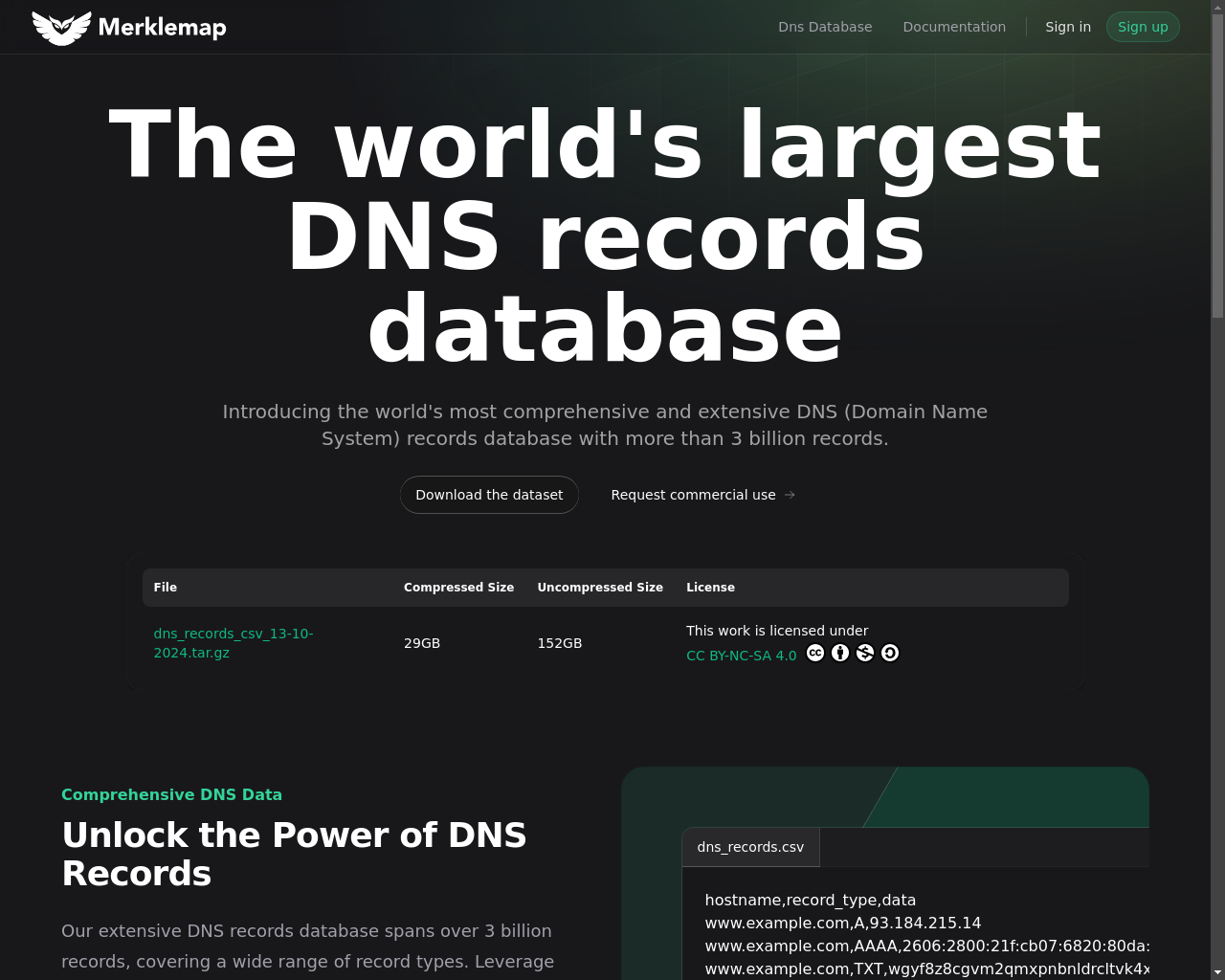Select the dns_records.csv tab
The height and width of the screenshot is (980, 1225).
pyautogui.click(x=750, y=847)
